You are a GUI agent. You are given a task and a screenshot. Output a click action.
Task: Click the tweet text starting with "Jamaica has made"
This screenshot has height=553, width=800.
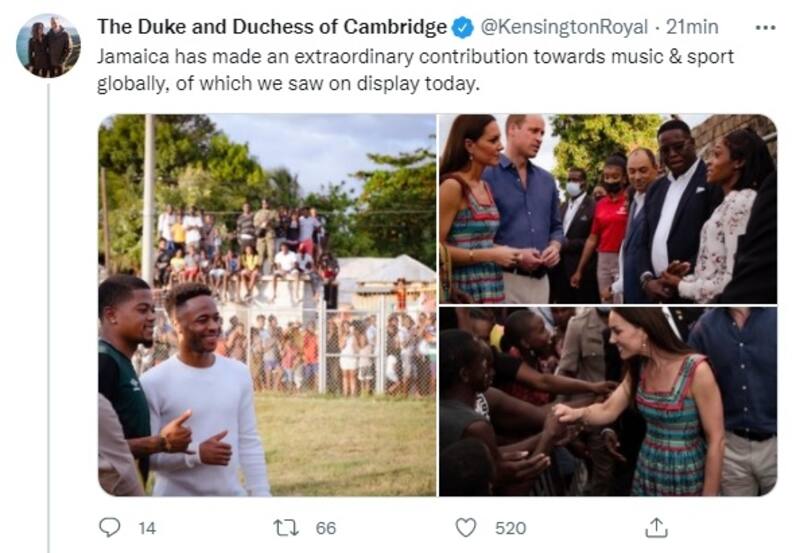[415, 57]
